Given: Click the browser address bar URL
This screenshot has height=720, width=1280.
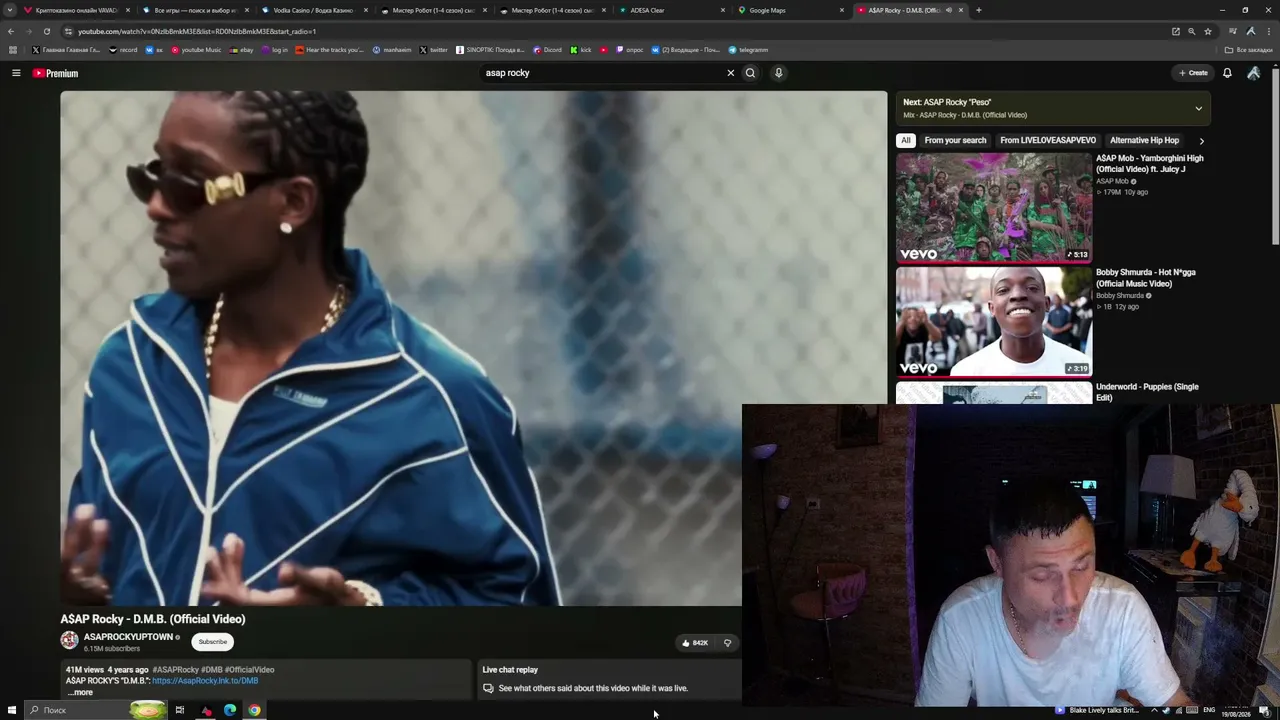Looking at the screenshot, I should [x=197, y=31].
